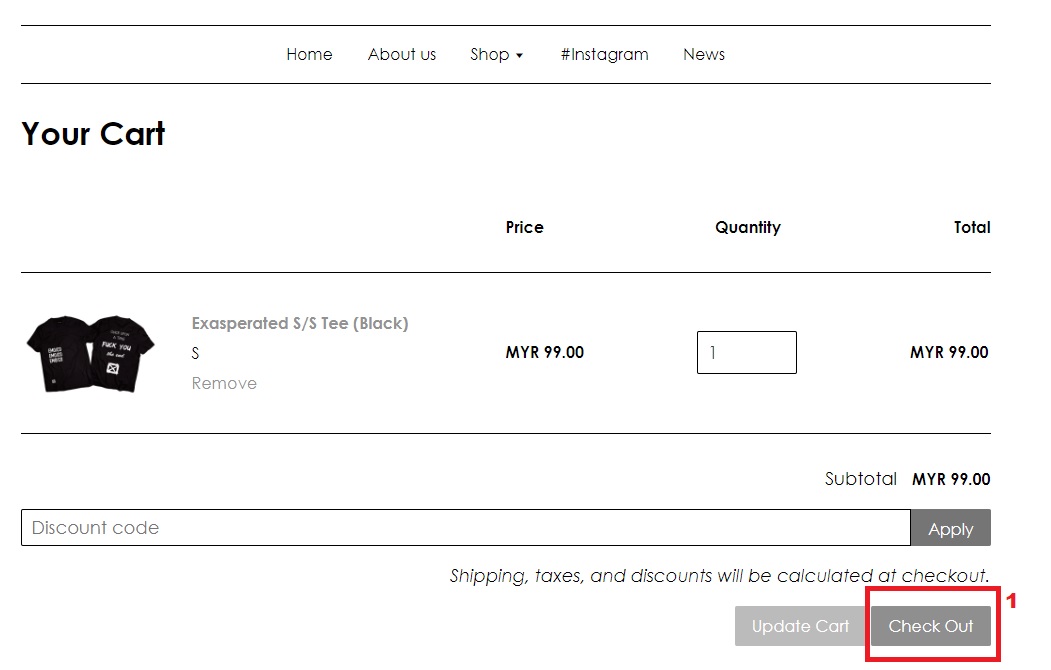This screenshot has height=670, width=1051.
Task: Click the Quantity column header
Action: (x=748, y=228)
